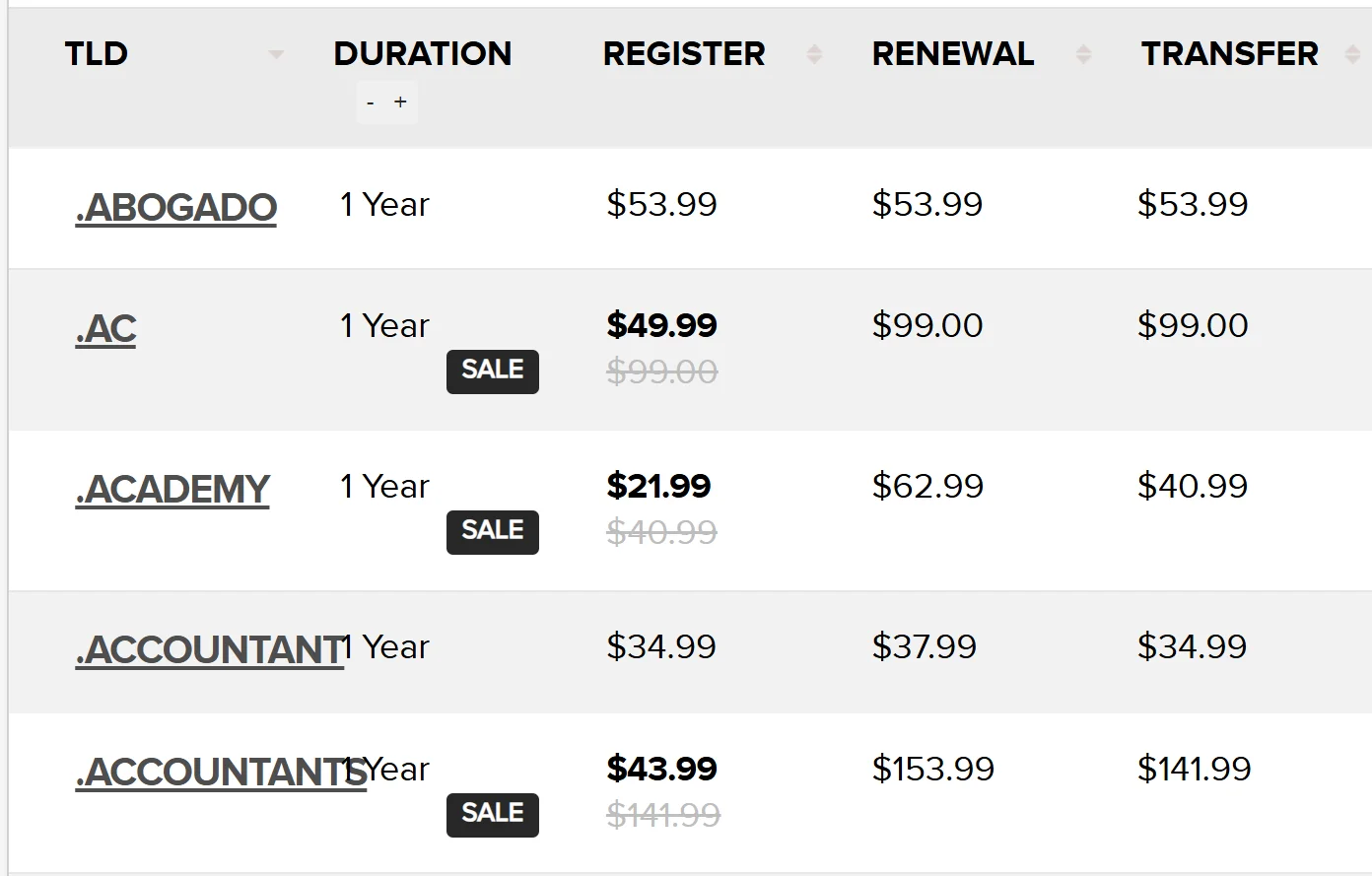The width and height of the screenshot is (1372, 876).
Task: Decrease duration with minus button
Action: pos(371,102)
